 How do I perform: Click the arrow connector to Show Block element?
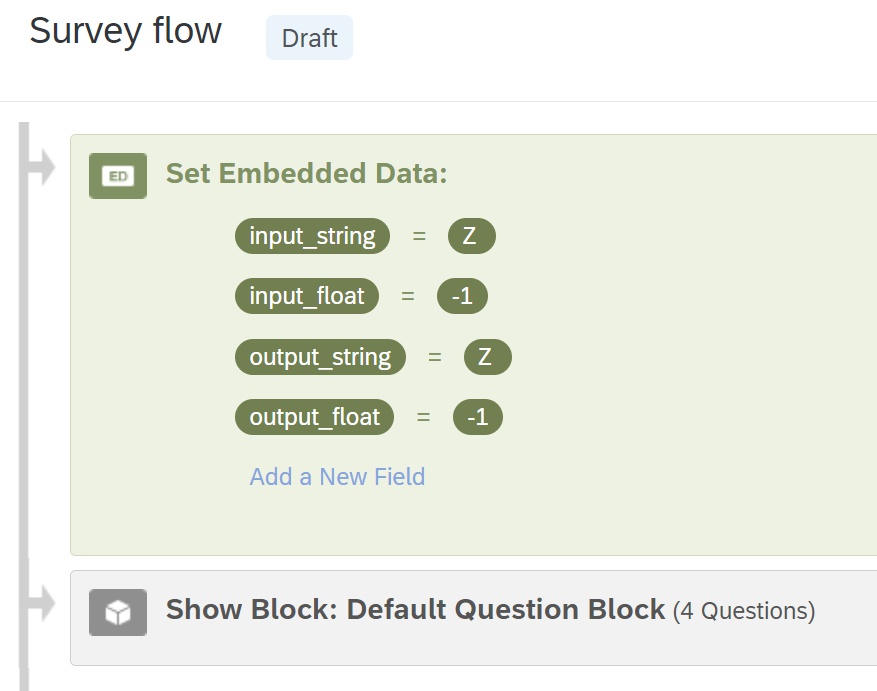coord(41,603)
